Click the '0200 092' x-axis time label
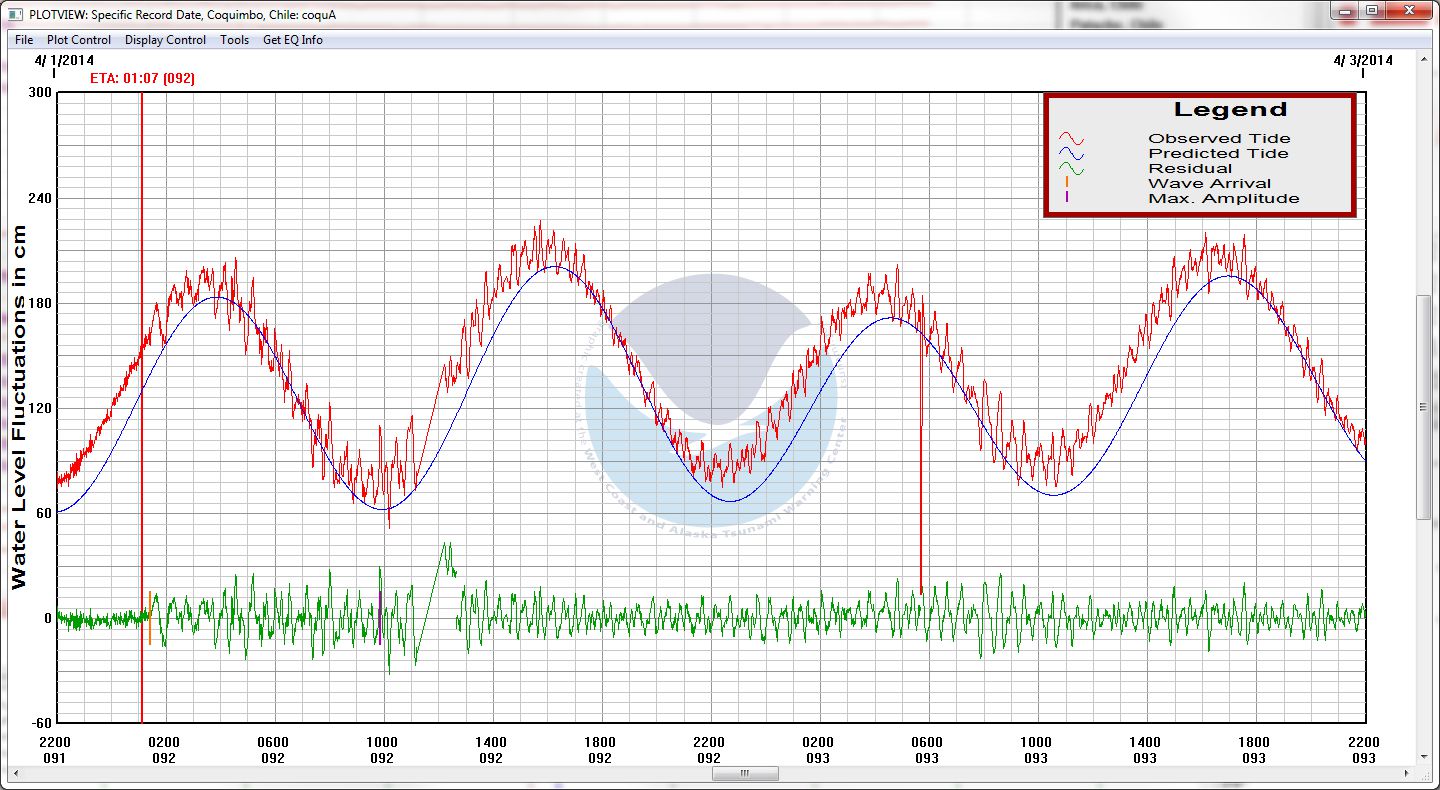 [x=164, y=750]
